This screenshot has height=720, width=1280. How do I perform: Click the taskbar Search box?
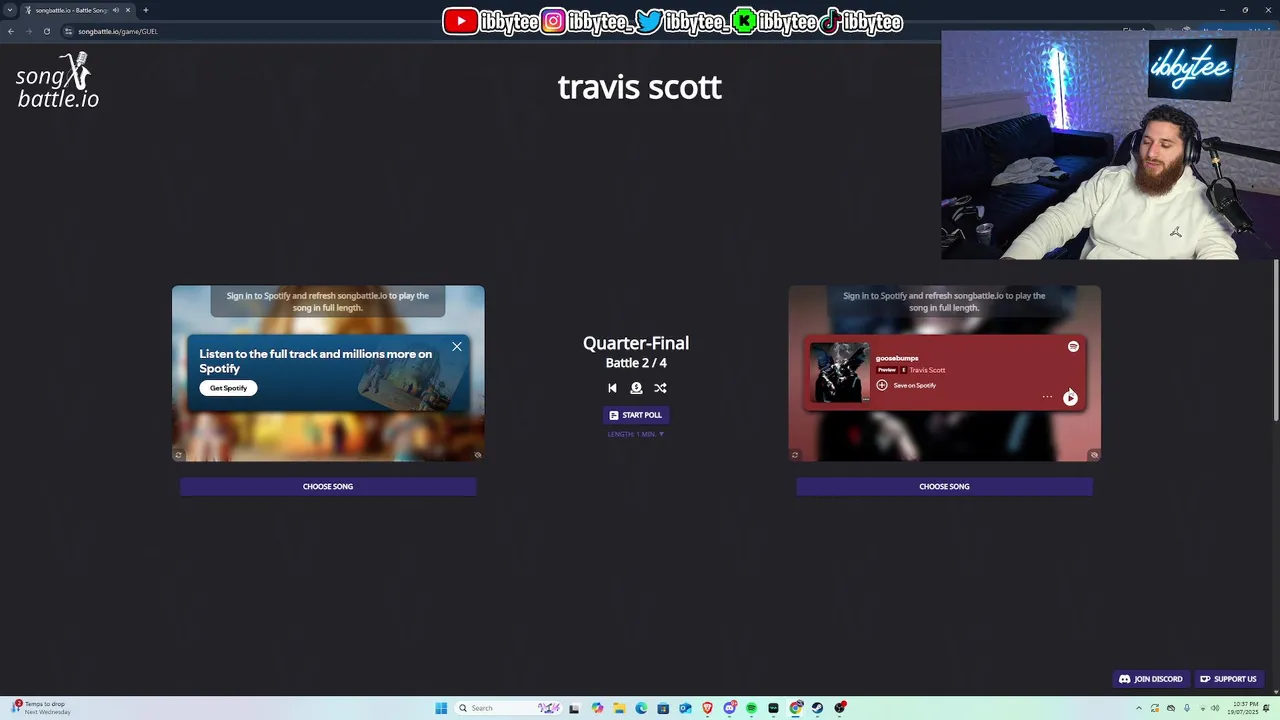tap(508, 708)
